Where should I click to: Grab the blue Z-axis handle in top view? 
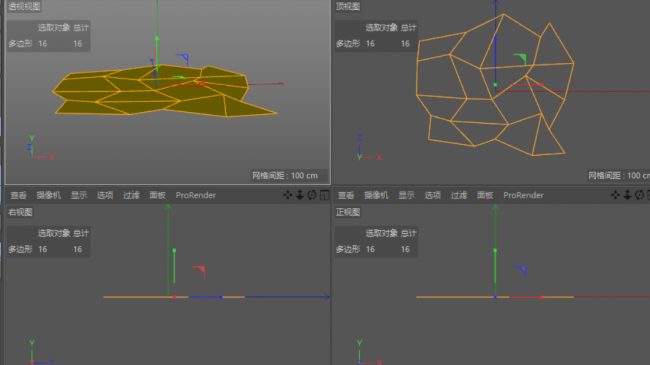click(495, 38)
